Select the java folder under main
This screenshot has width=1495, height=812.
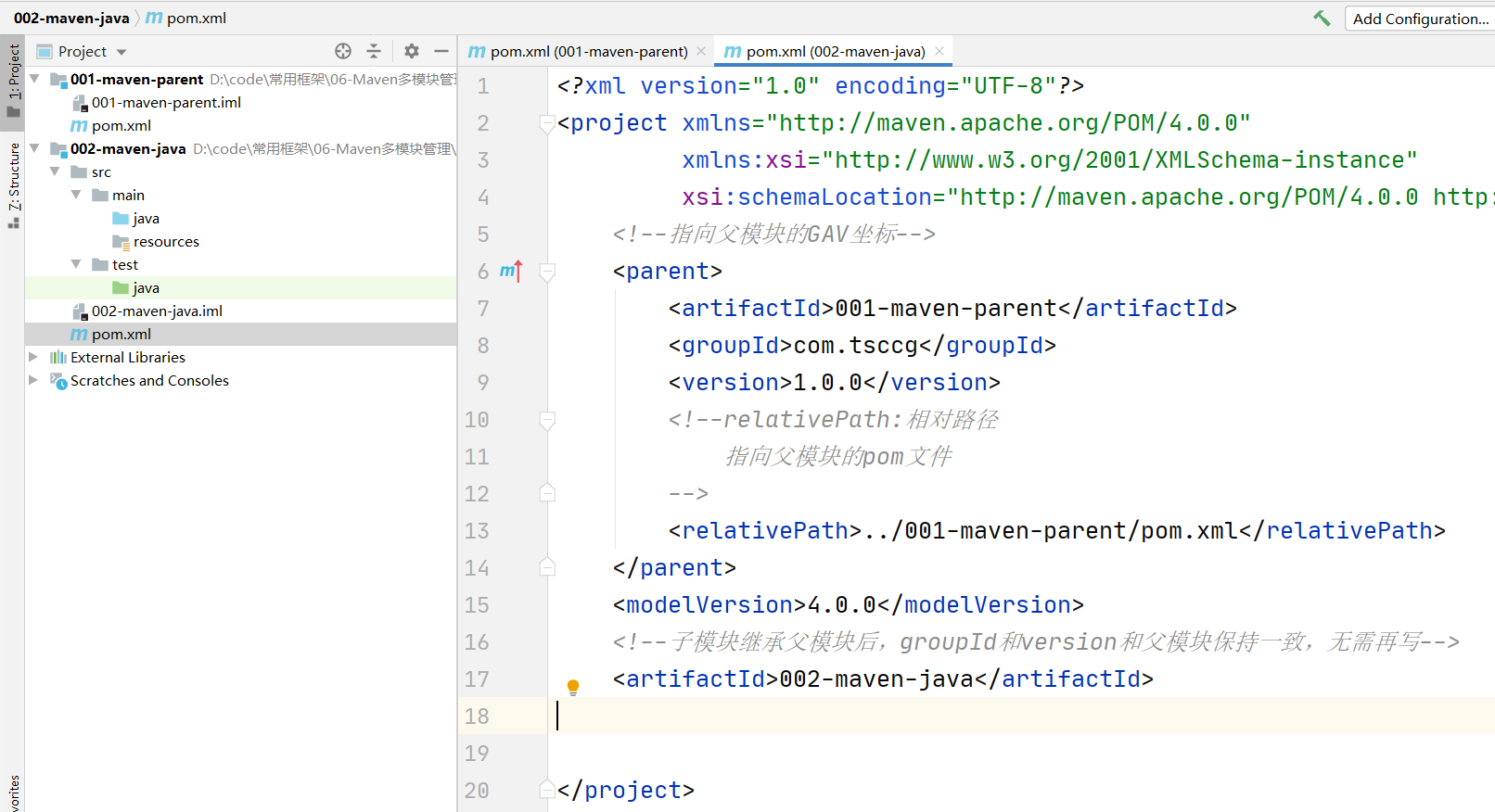[x=146, y=218]
